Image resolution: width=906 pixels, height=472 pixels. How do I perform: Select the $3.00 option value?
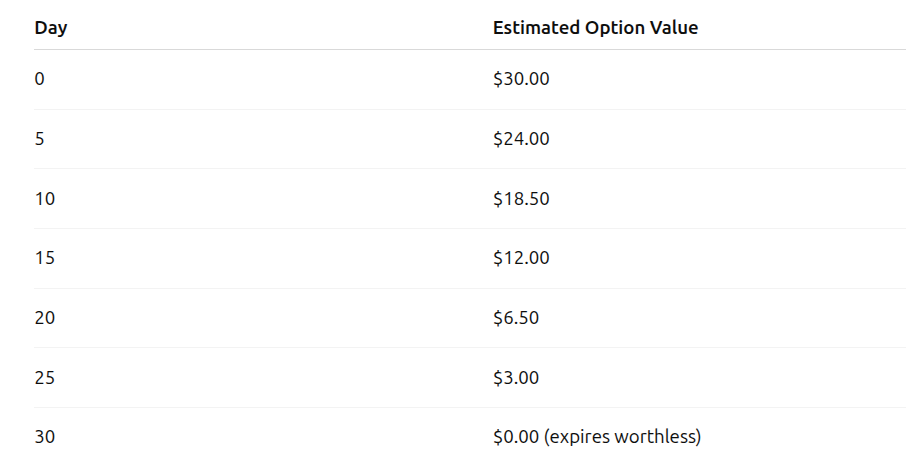[x=516, y=378]
